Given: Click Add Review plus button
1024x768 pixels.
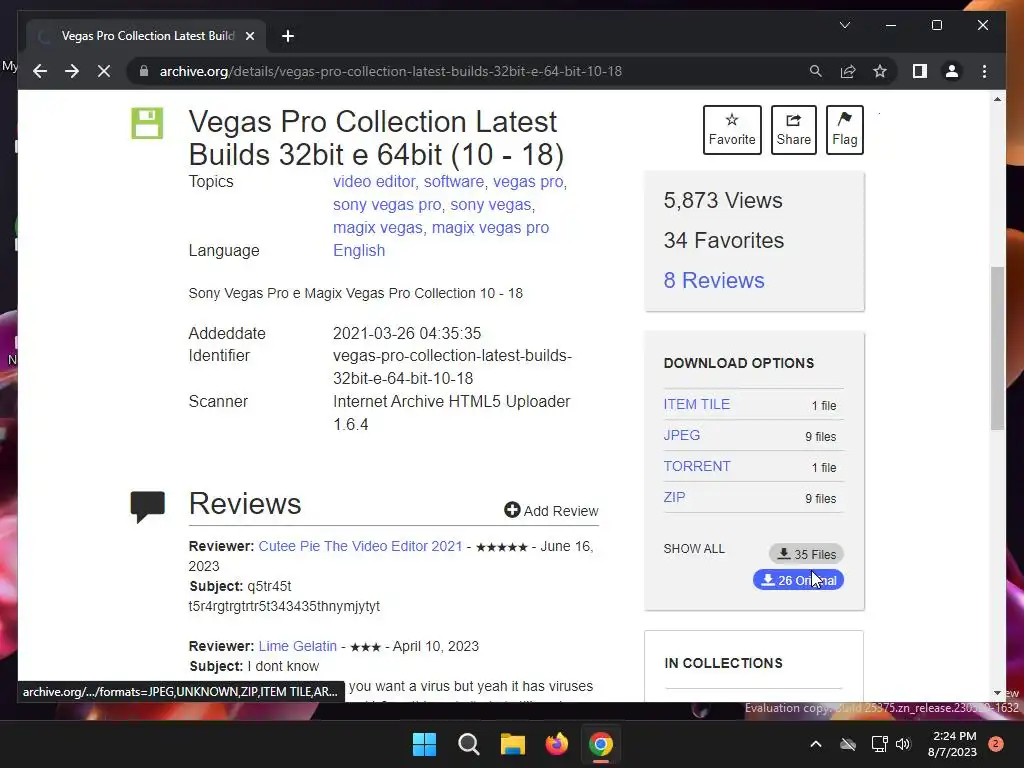Looking at the screenshot, I should [551, 511].
